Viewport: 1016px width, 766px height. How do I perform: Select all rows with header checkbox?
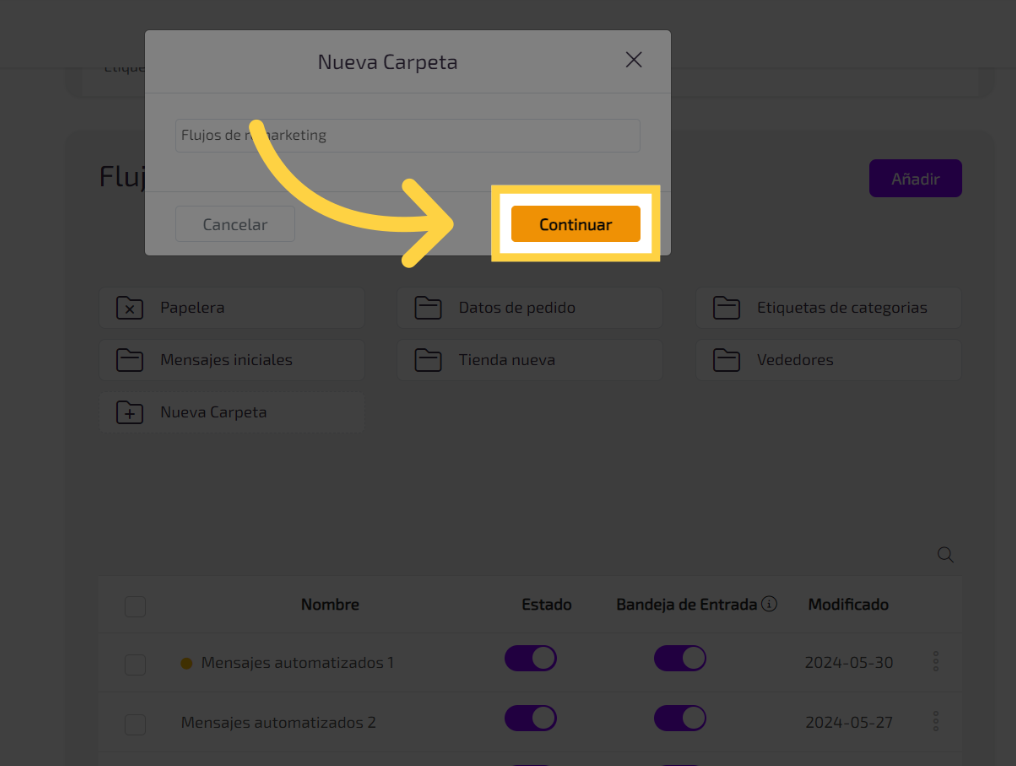[135, 606]
